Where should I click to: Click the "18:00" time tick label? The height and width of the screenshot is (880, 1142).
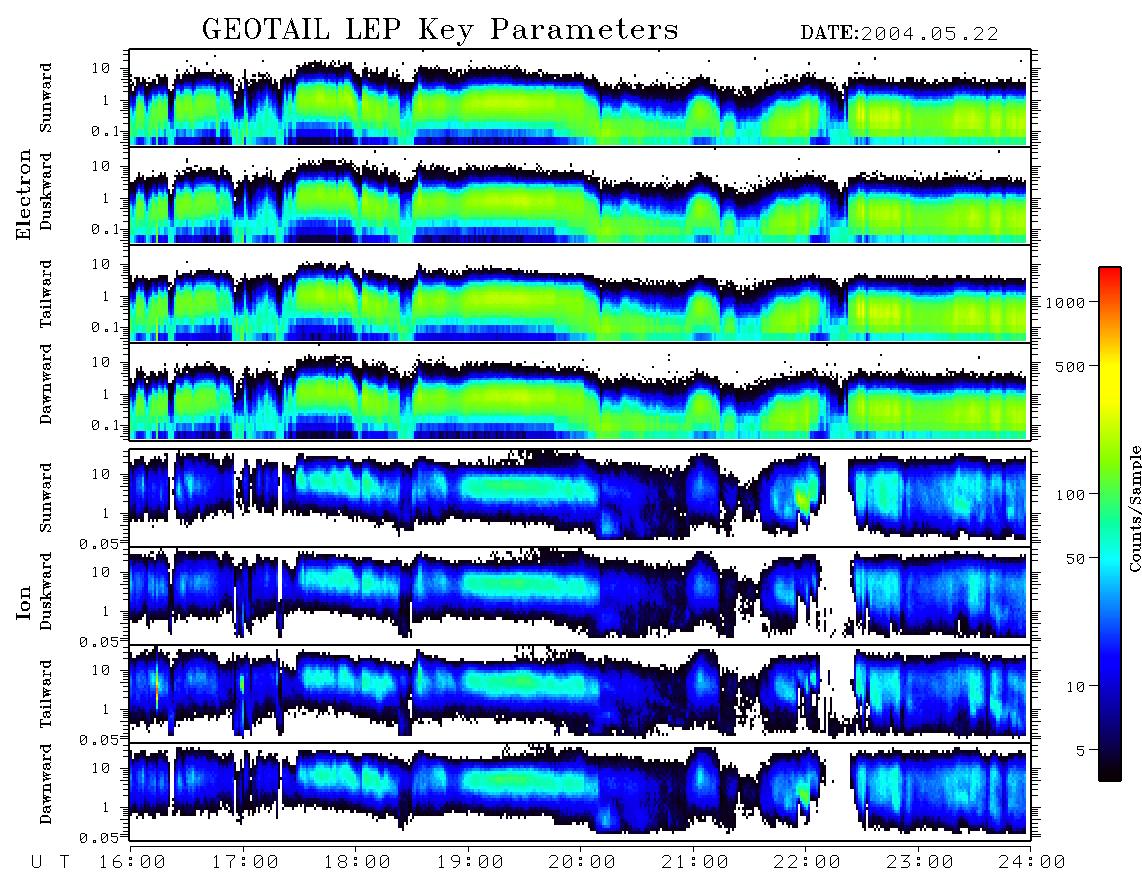click(357, 862)
